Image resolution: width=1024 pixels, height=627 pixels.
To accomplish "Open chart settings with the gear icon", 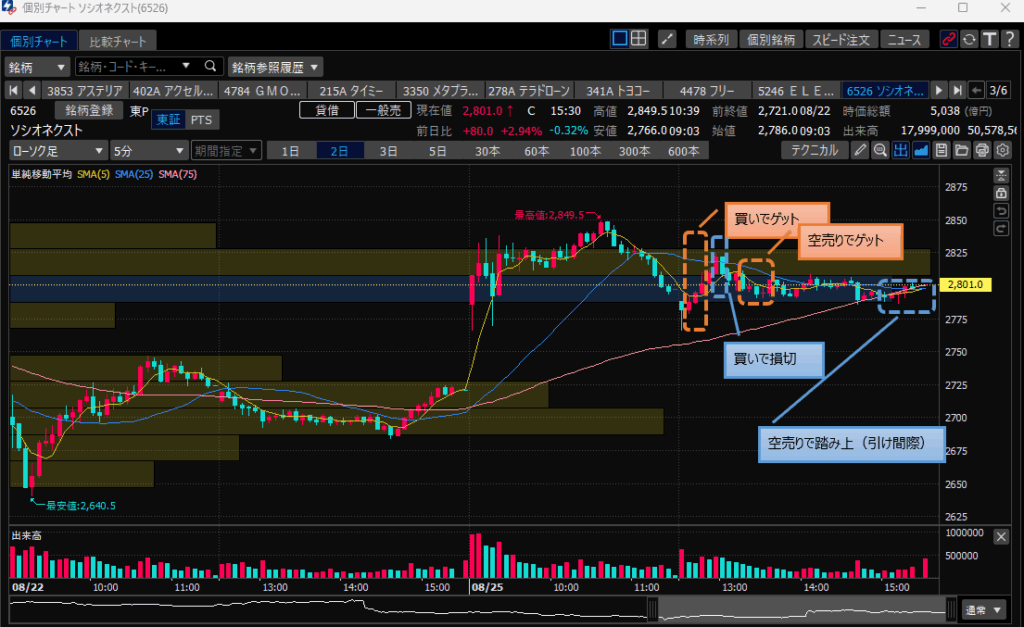I will [1002, 151].
